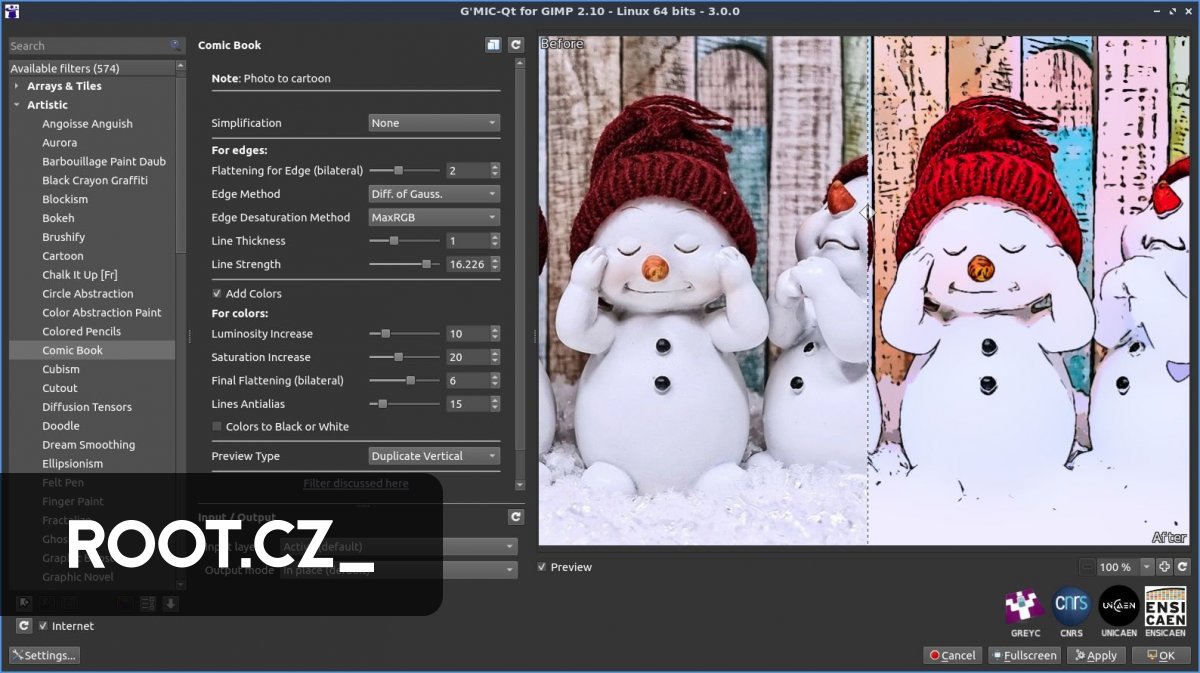The width and height of the screenshot is (1200, 673).
Task: Select the Angoisse Anguish filter
Action: coord(87,124)
